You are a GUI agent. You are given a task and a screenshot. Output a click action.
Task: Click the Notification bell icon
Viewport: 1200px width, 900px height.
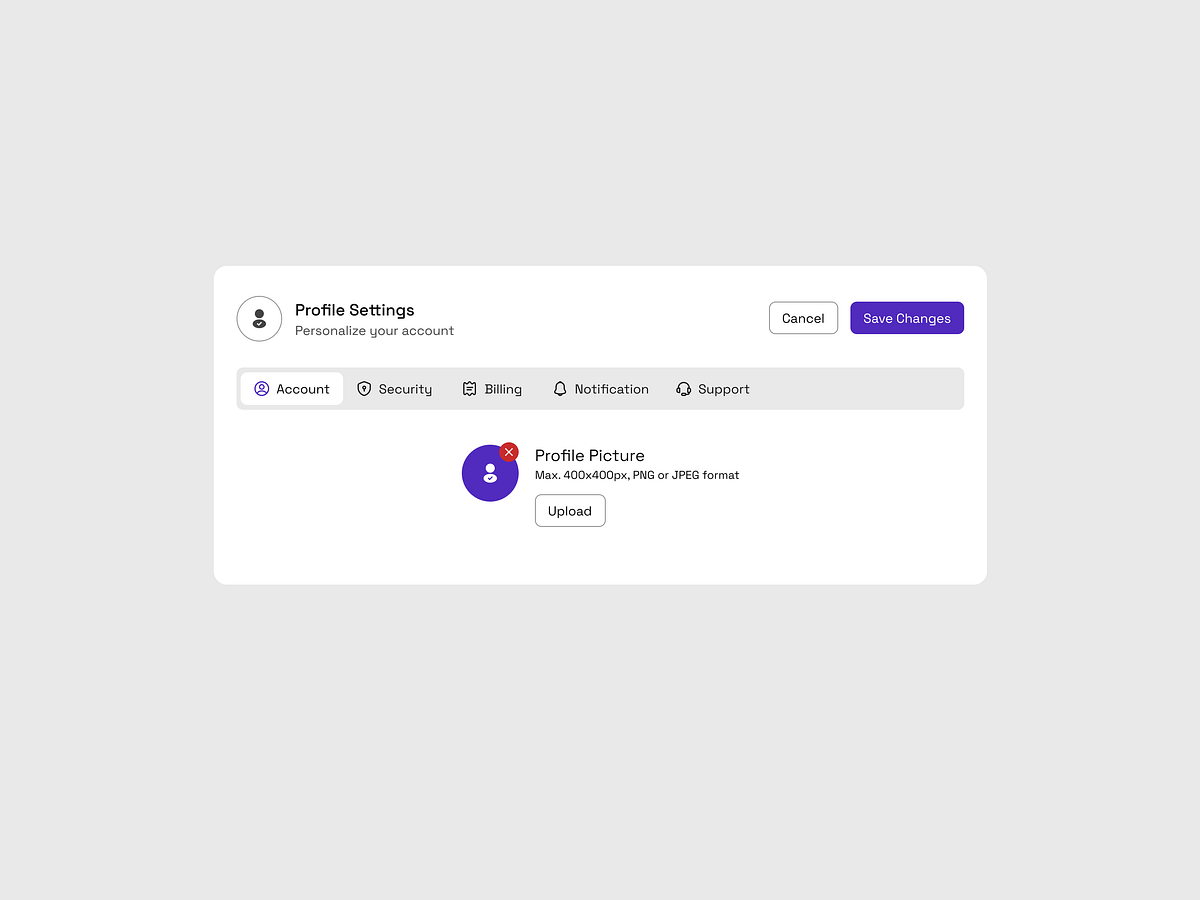click(x=560, y=389)
